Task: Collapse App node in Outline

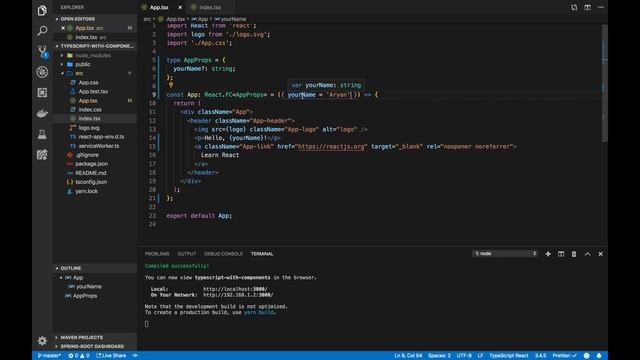Action: 61,278
